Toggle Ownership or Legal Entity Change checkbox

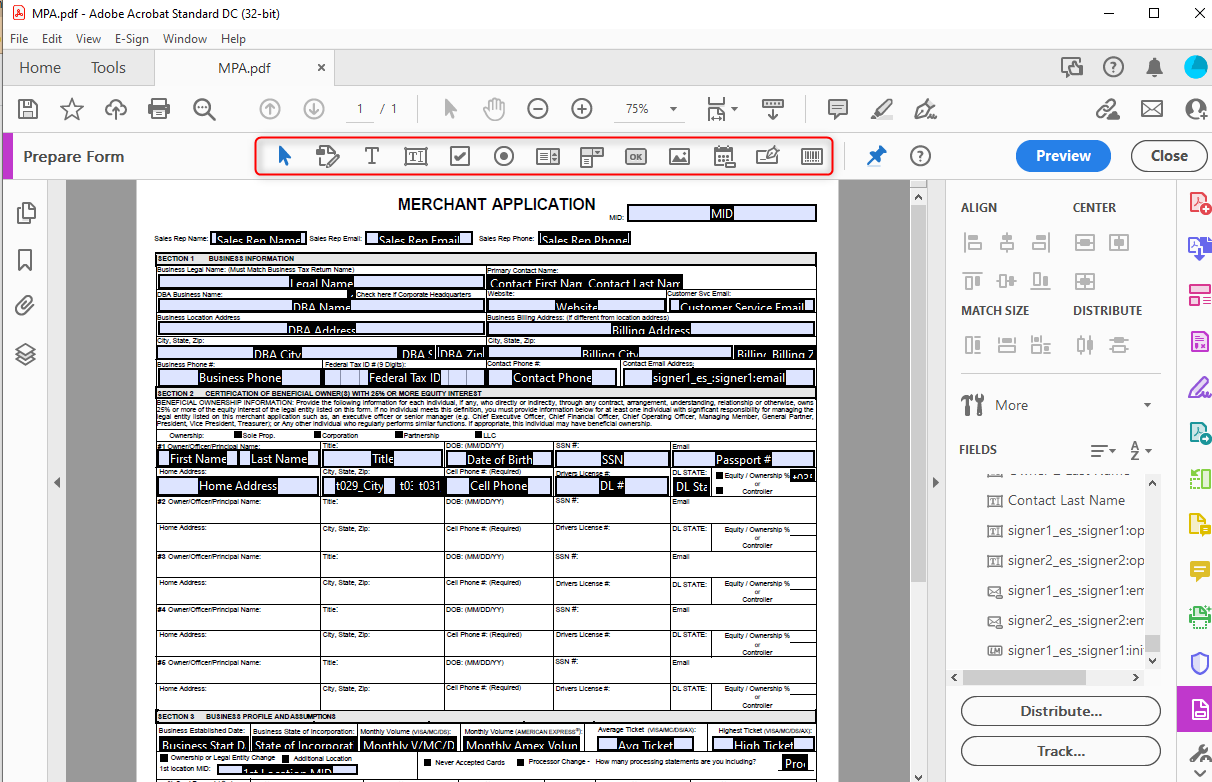[x=164, y=758]
